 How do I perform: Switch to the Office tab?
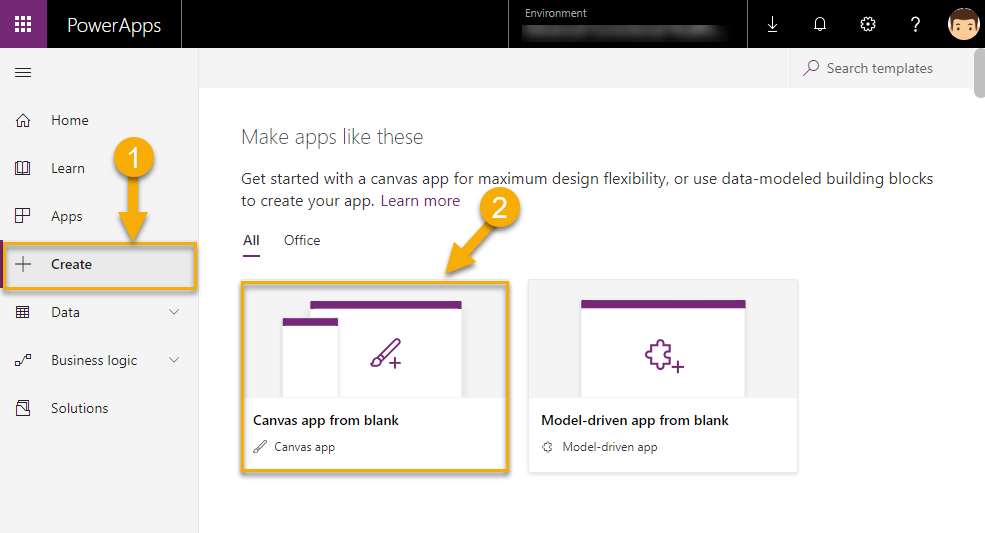(302, 241)
